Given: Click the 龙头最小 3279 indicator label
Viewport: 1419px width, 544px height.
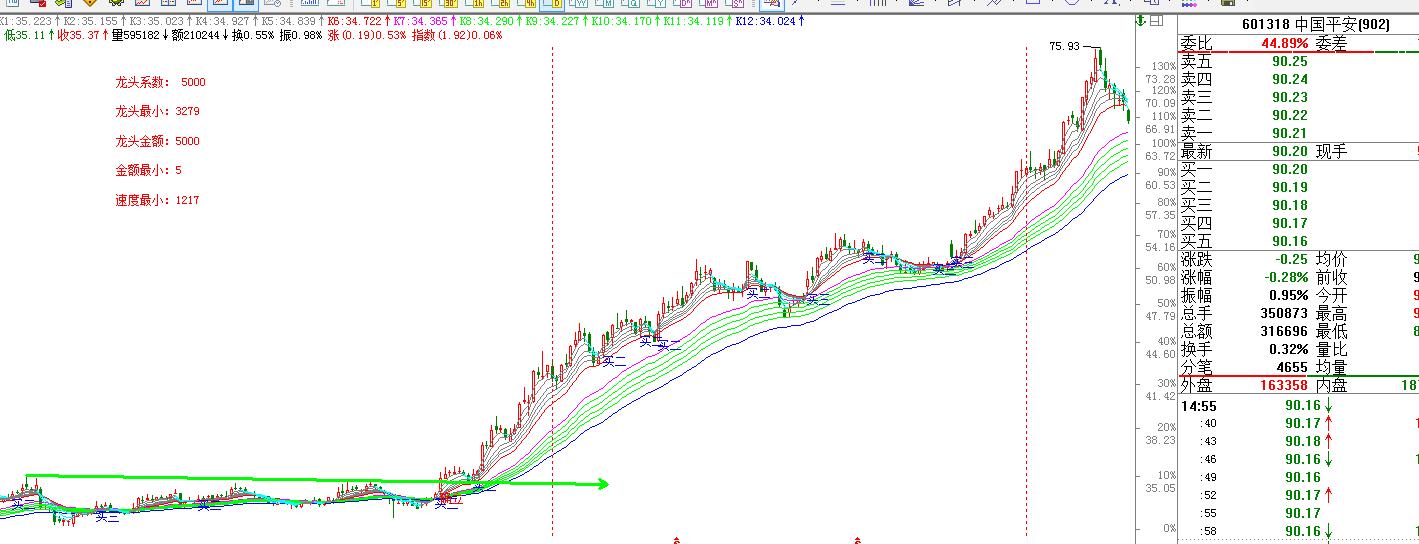Looking at the screenshot, I should point(157,111).
